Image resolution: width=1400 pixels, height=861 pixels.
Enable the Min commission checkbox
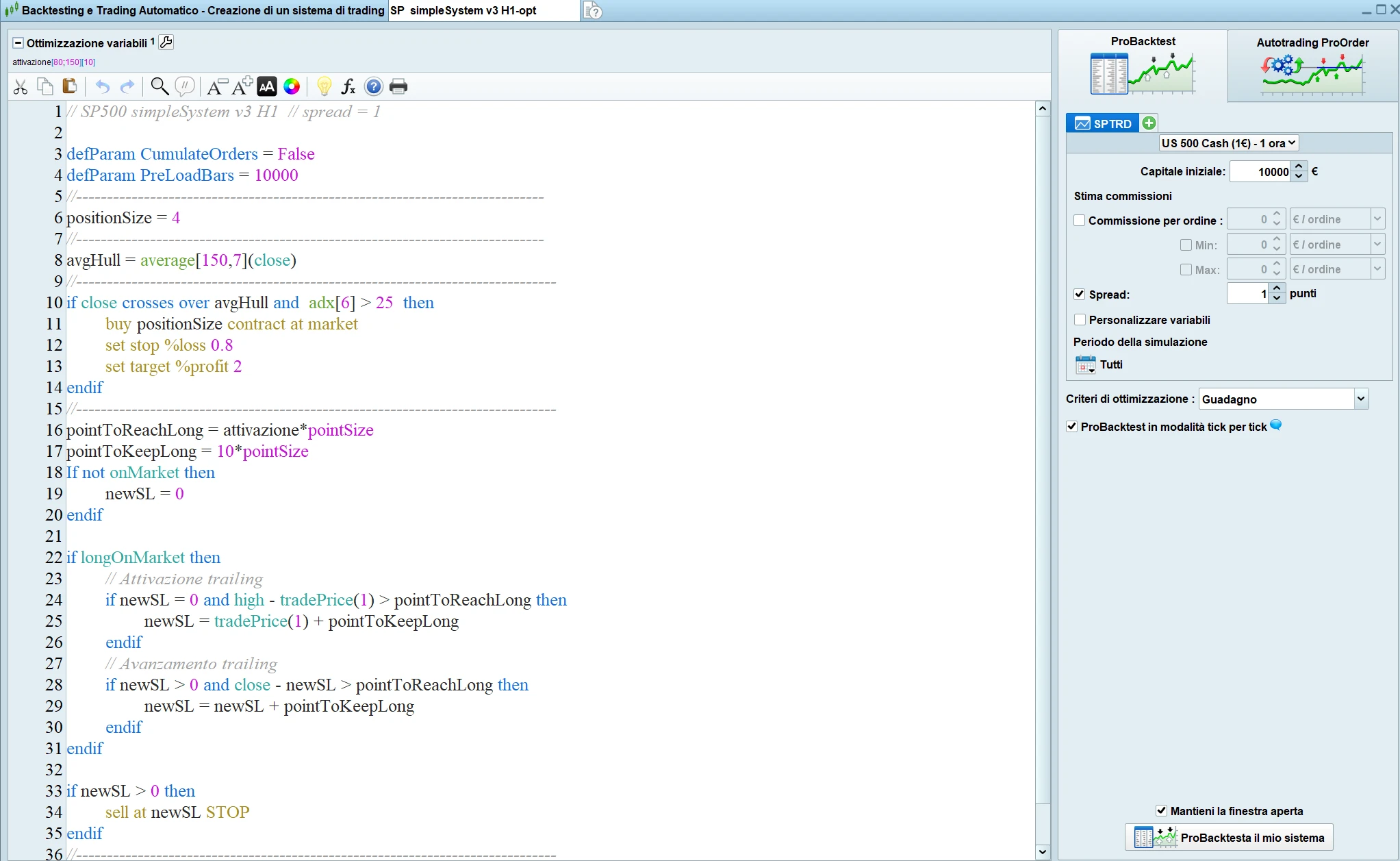[1186, 245]
